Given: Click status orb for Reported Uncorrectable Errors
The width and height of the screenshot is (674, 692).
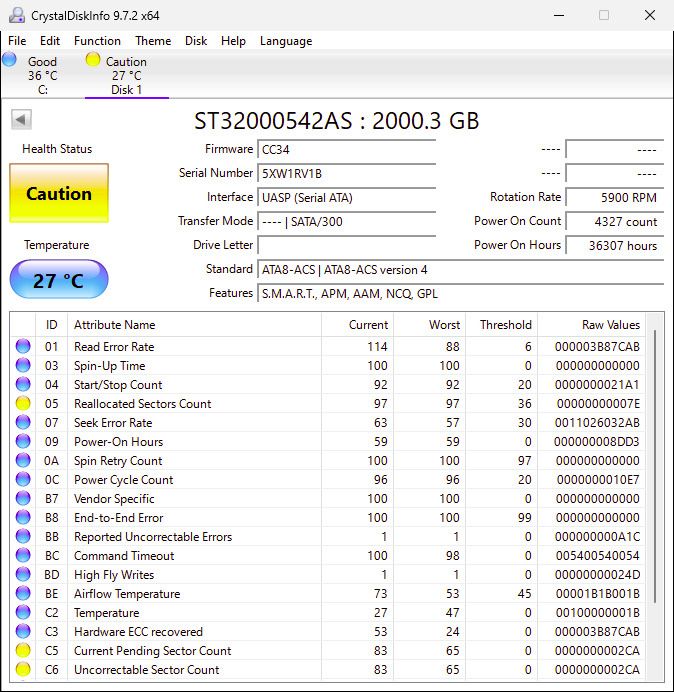Looking at the screenshot, I should 23,536.
